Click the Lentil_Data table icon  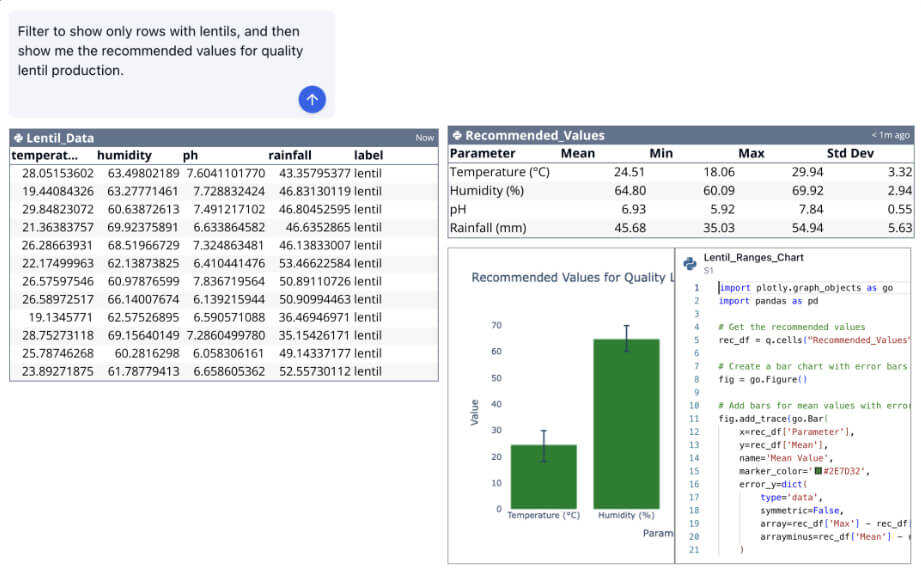(x=18, y=138)
